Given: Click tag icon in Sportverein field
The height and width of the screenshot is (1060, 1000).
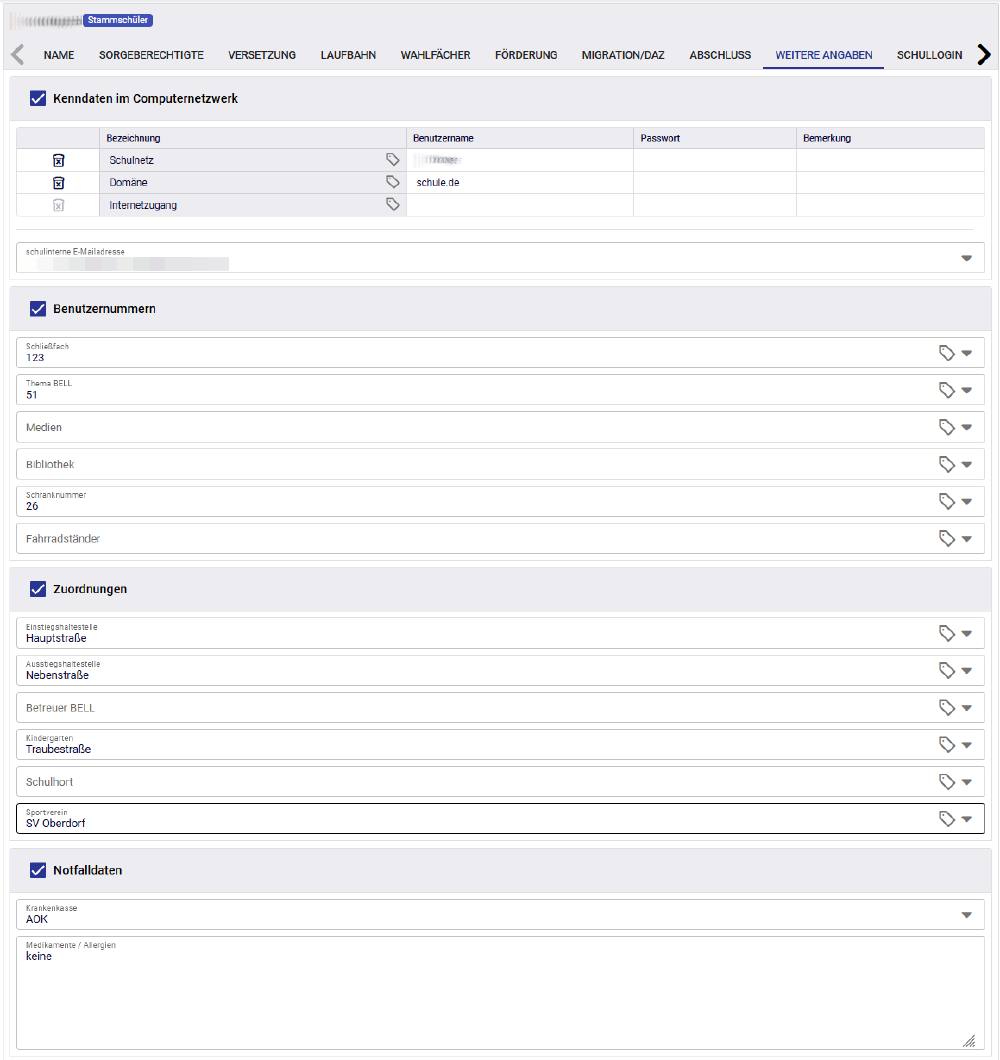Looking at the screenshot, I should 946,819.
